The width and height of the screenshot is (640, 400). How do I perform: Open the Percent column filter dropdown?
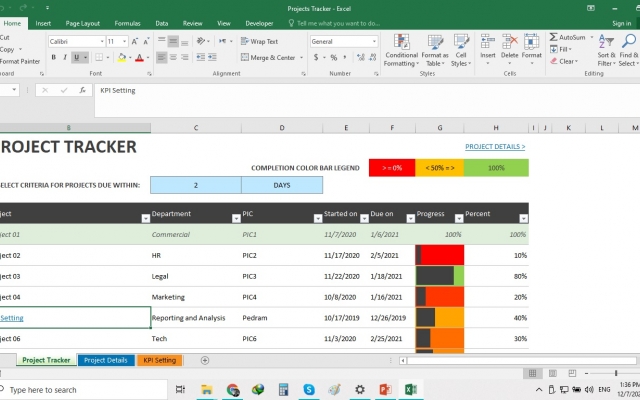(x=523, y=218)
